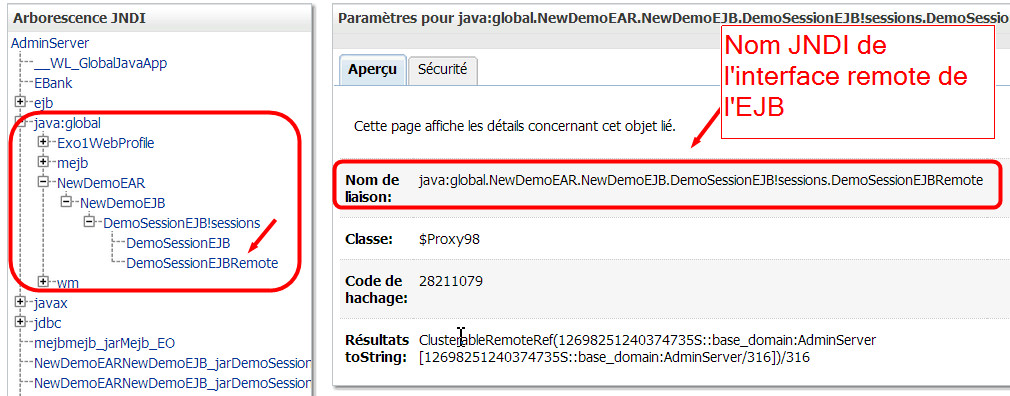
Task: Collapse the DemoSessionEJB!sessions node
Action: click(90, 223)
